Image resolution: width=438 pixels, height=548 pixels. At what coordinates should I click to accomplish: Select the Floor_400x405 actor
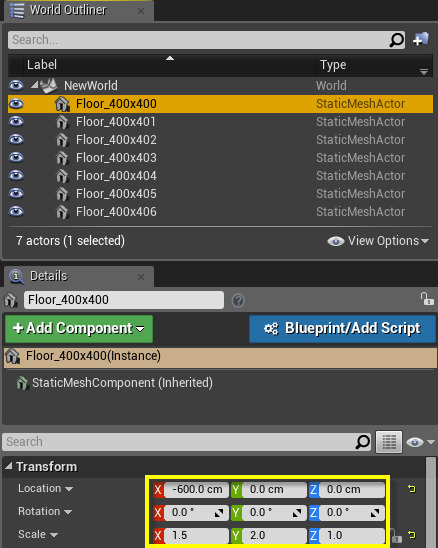[220, 194]
